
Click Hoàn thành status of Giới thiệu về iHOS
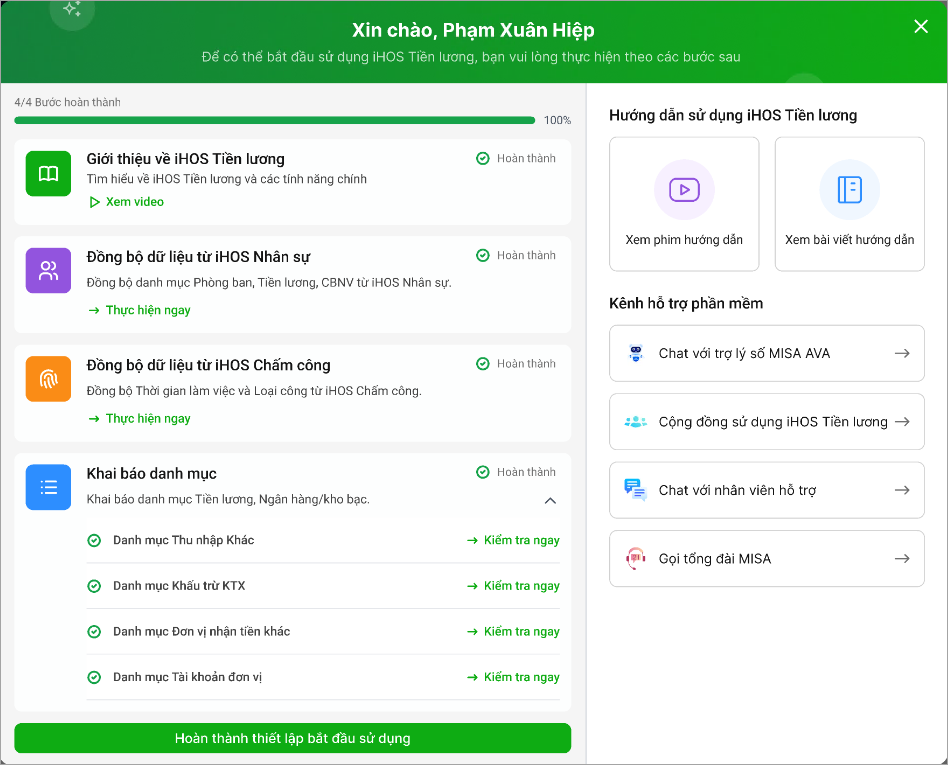click(516, 158)
